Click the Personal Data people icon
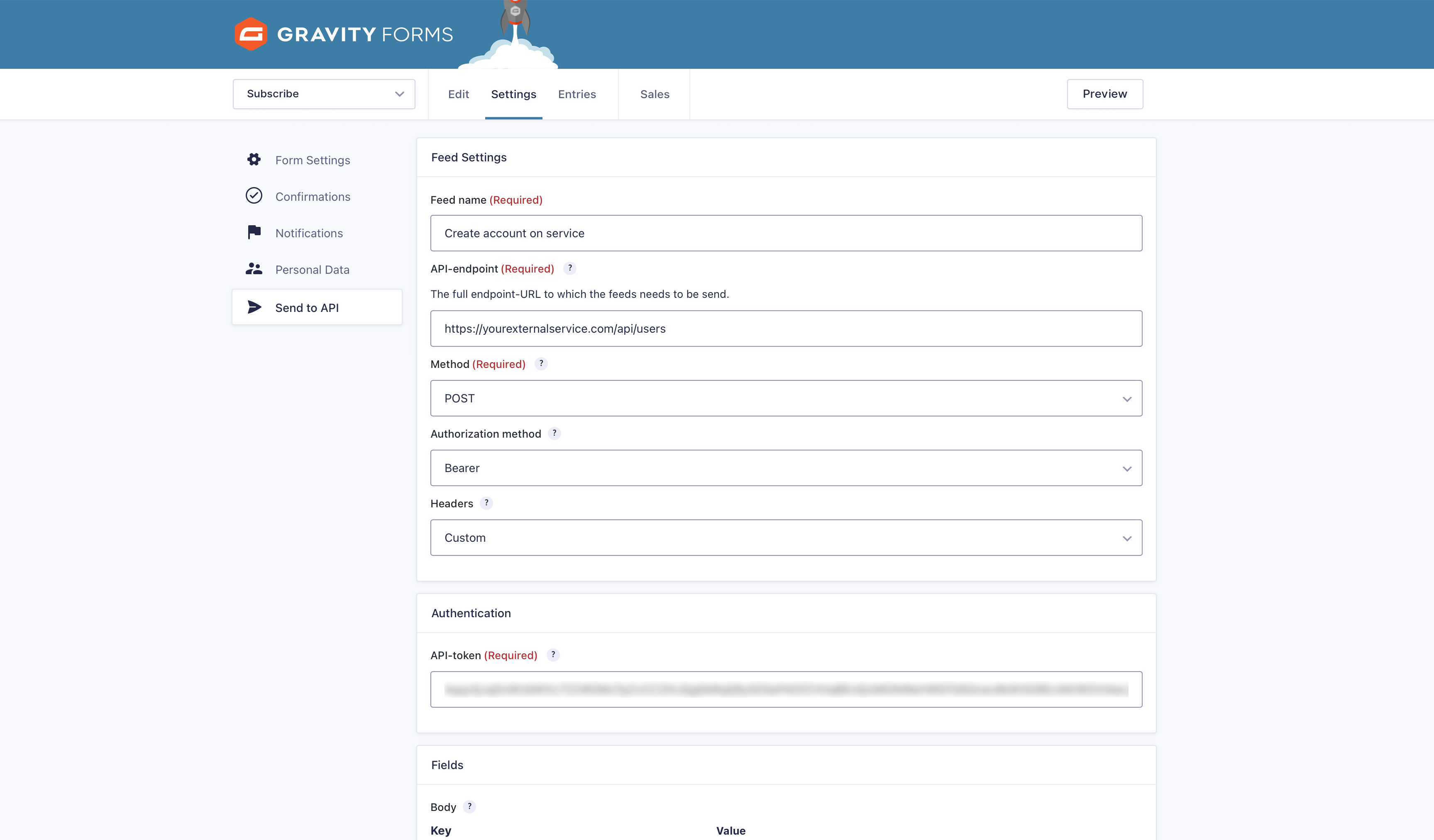1434x840 pixels. click(254, 269)
